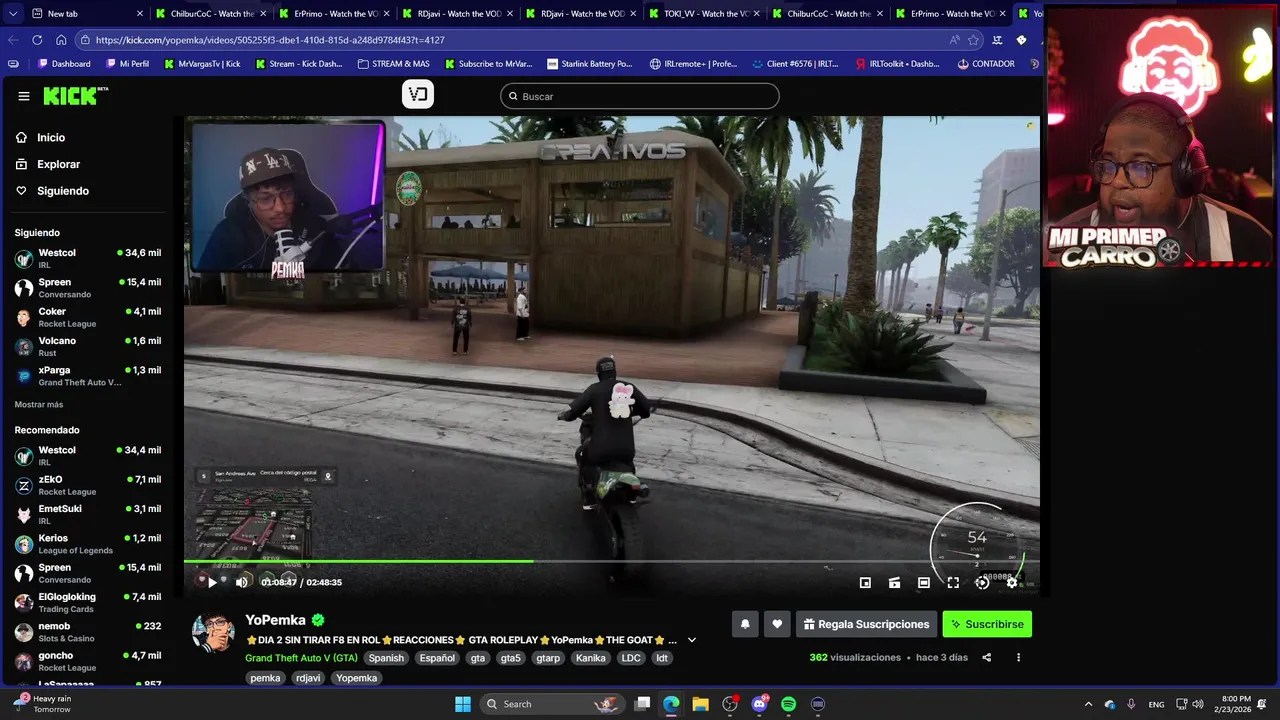Open zEkO's recommended channel
Viewport: 1280px width, 720px height.
point(88,485)
